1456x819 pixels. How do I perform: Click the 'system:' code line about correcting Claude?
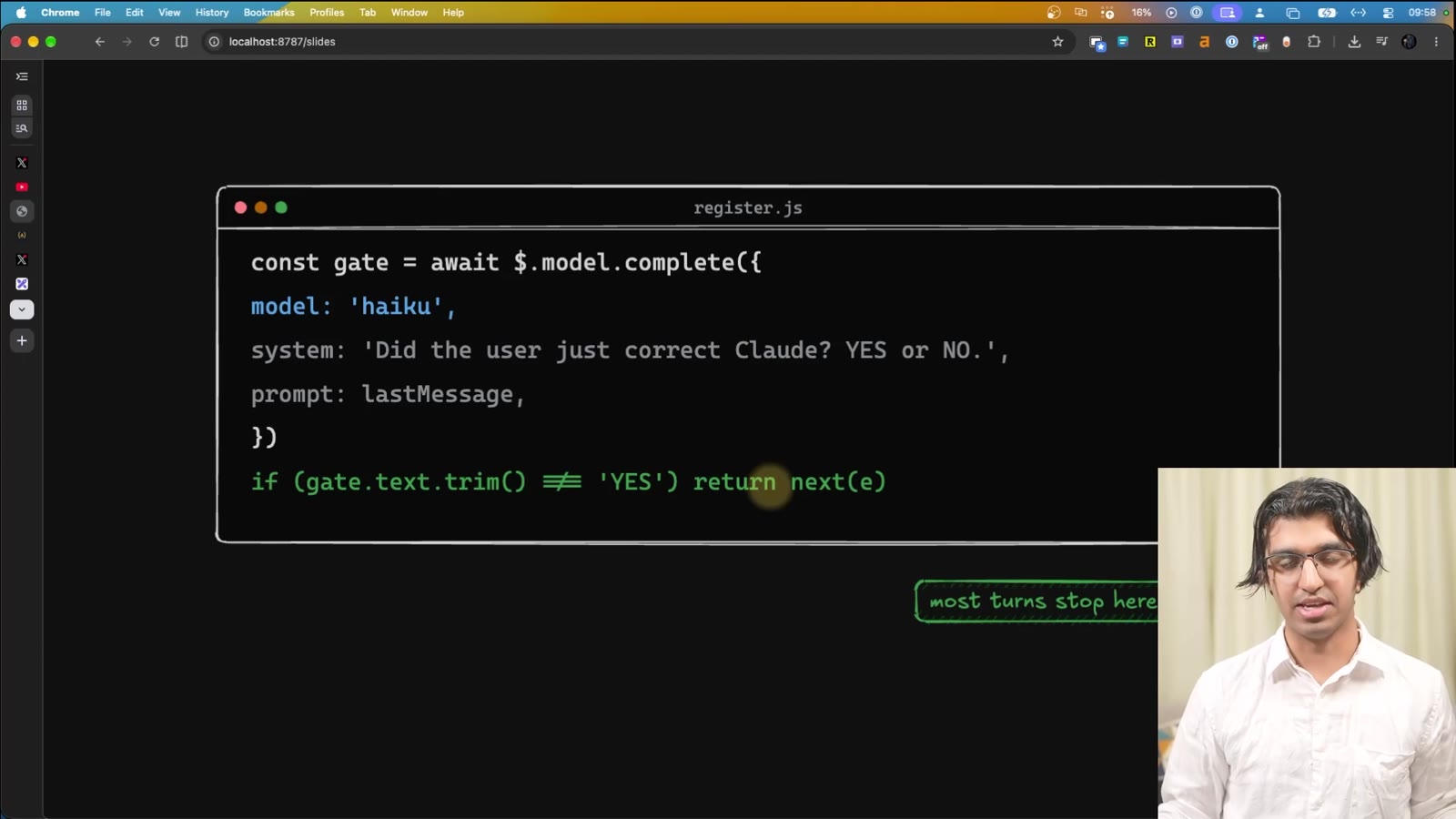(631, 350)
